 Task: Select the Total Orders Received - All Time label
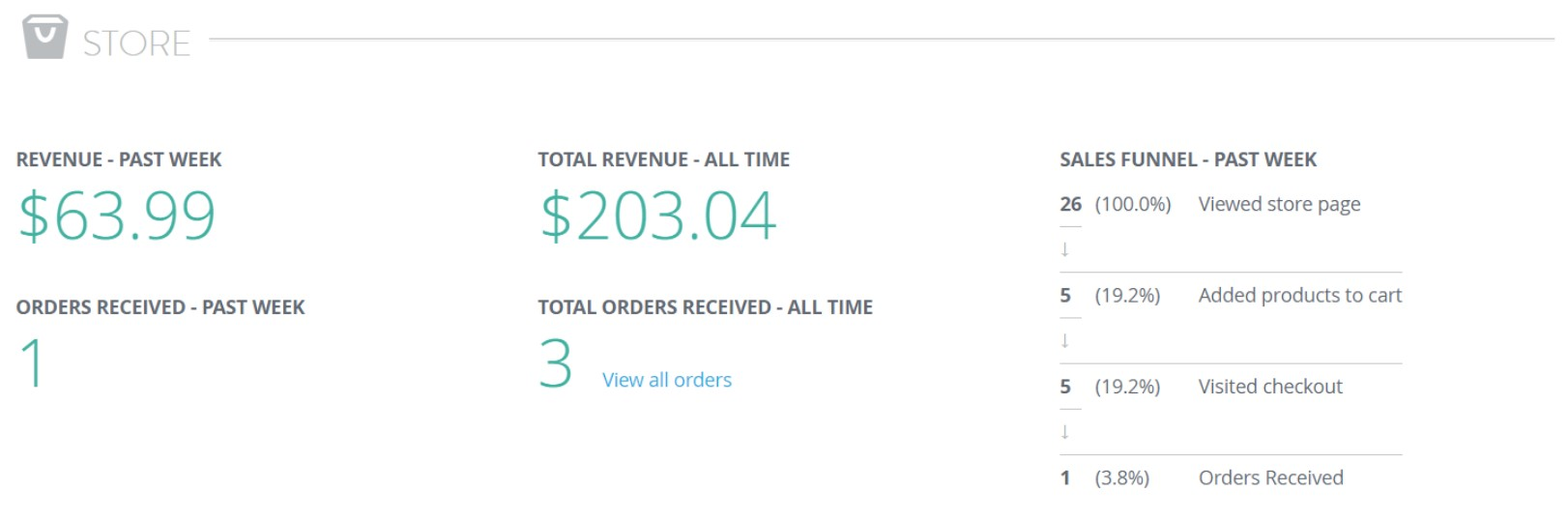[705, 307]
